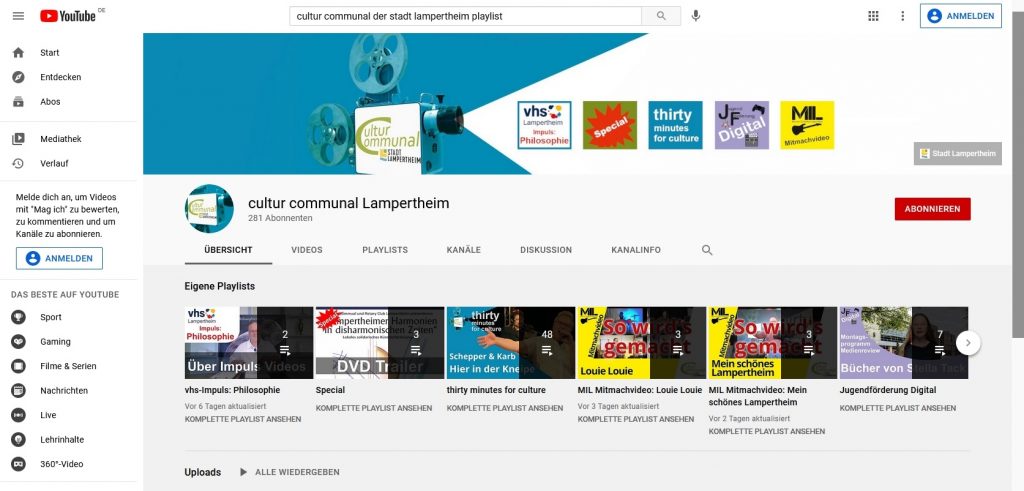Open Verlauf history in sidebar

(x=71, y=163)
